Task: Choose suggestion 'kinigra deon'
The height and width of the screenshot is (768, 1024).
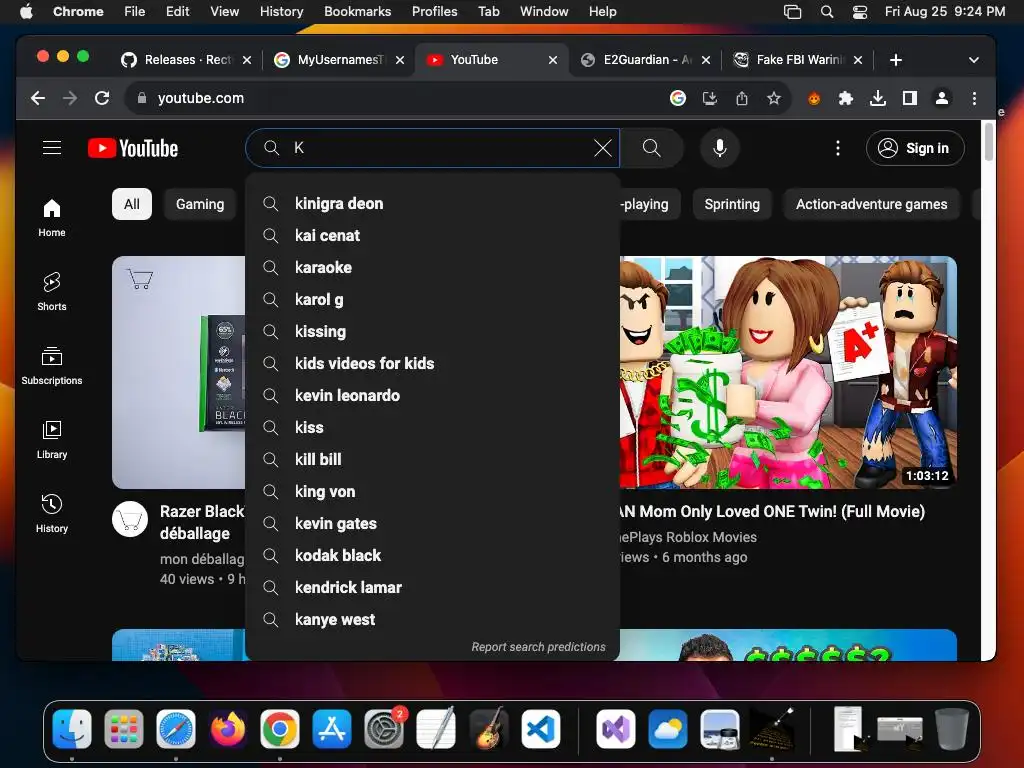Action: pos(432,204)
